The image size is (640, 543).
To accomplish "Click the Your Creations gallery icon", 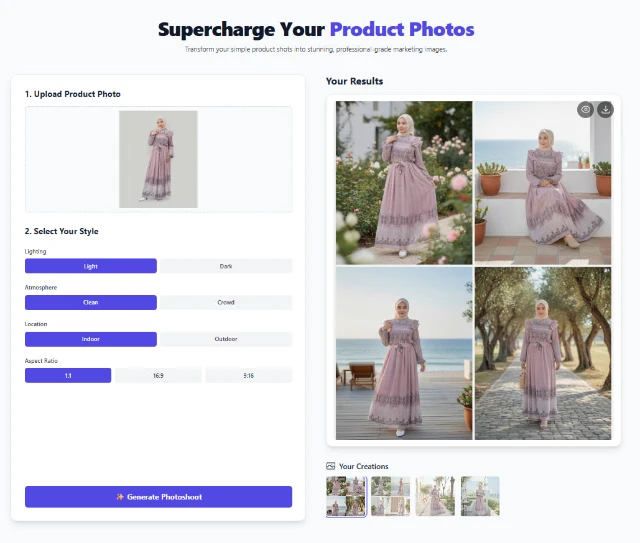I will [x=331, y=466].
